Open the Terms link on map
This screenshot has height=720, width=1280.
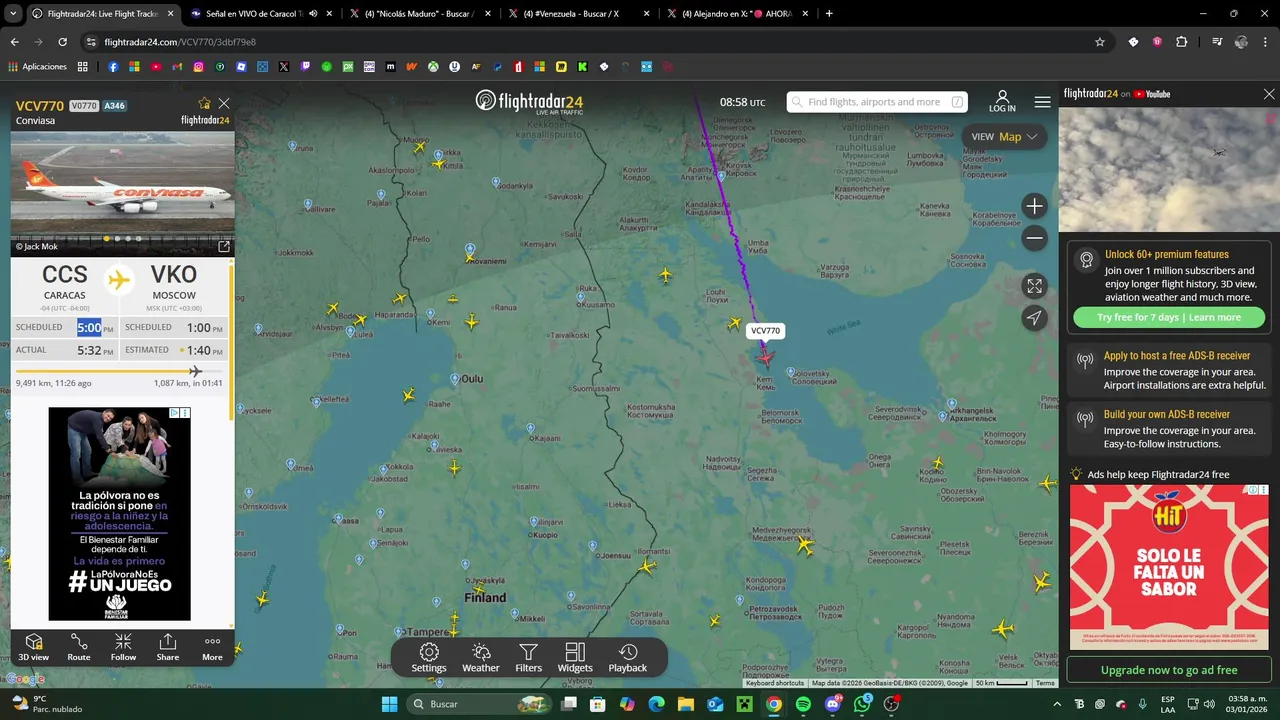pos(1045,683)
